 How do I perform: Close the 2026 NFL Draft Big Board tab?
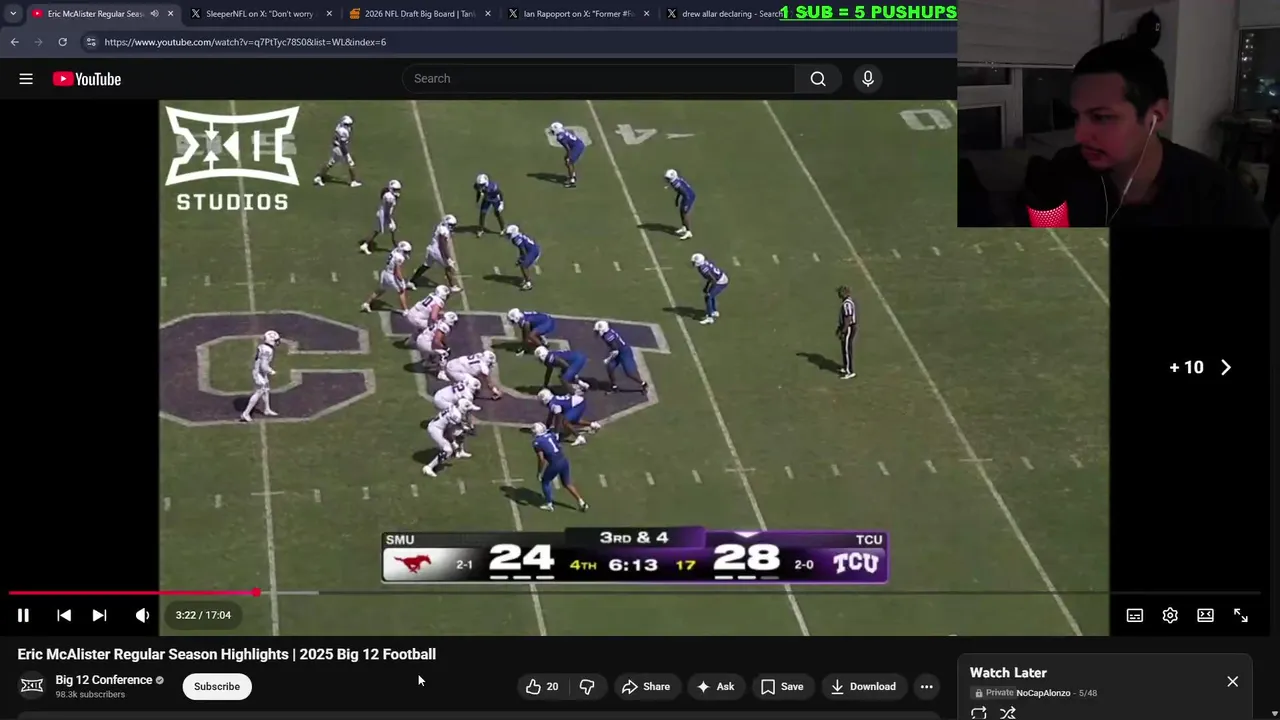[488, 14]
